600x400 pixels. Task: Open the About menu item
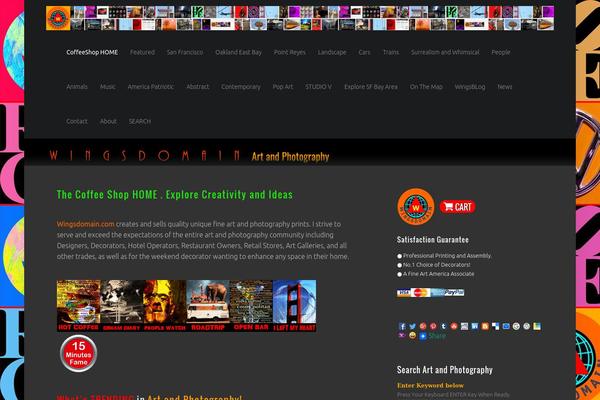click(108, 121)
